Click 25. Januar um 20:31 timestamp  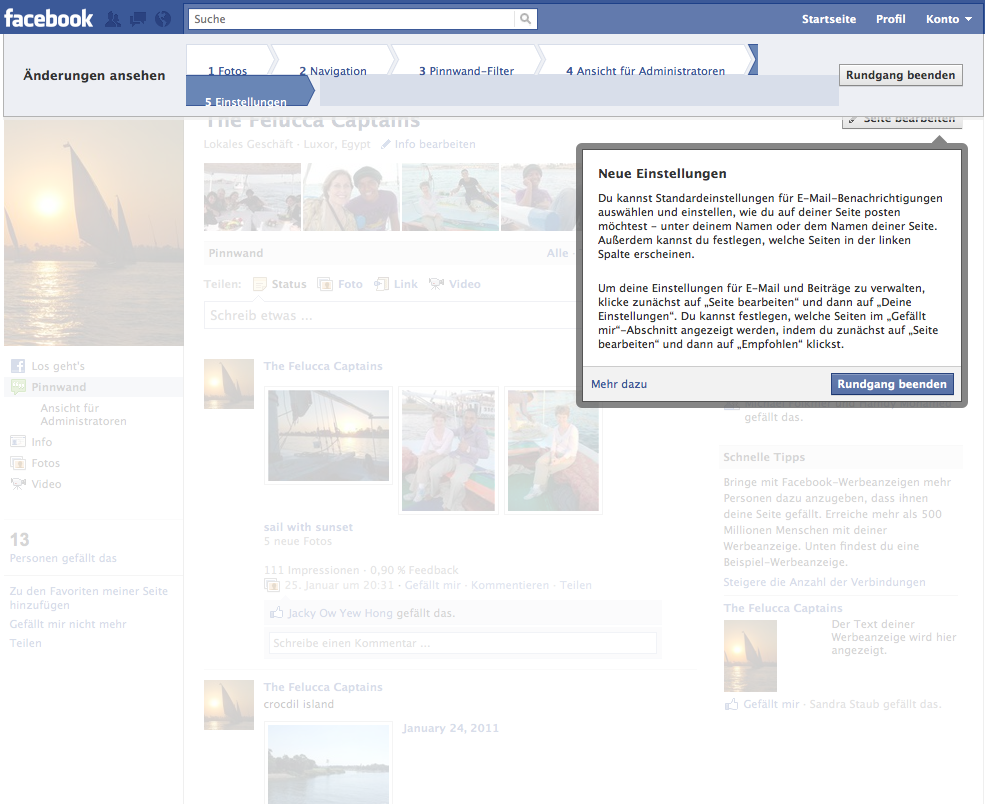point(339,585)
